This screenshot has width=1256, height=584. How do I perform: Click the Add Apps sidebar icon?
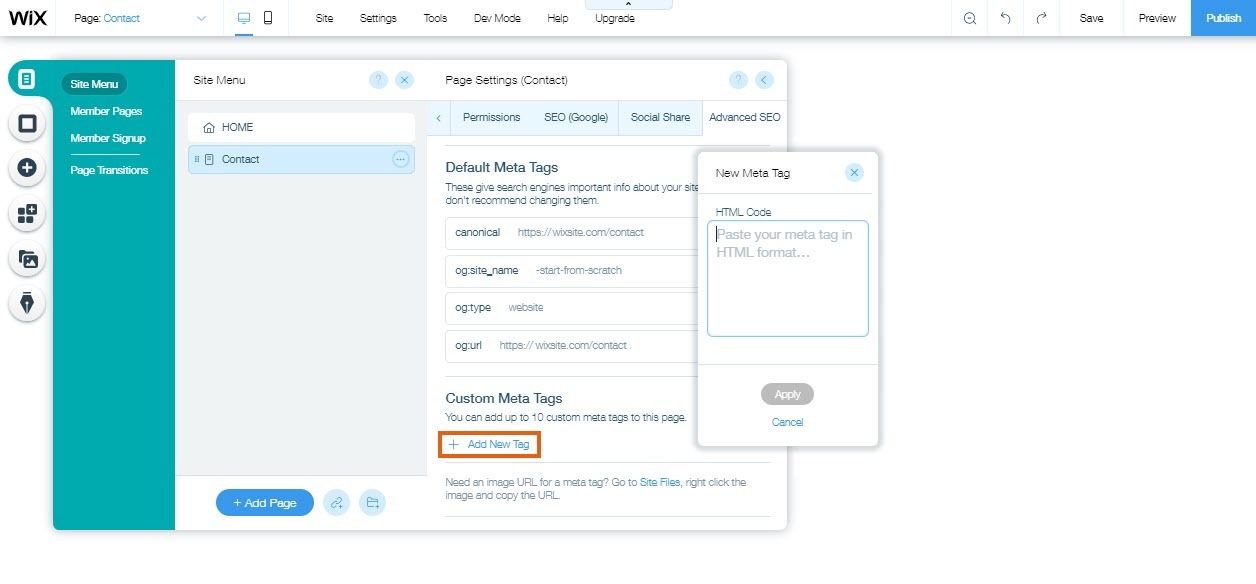[27, 213]
